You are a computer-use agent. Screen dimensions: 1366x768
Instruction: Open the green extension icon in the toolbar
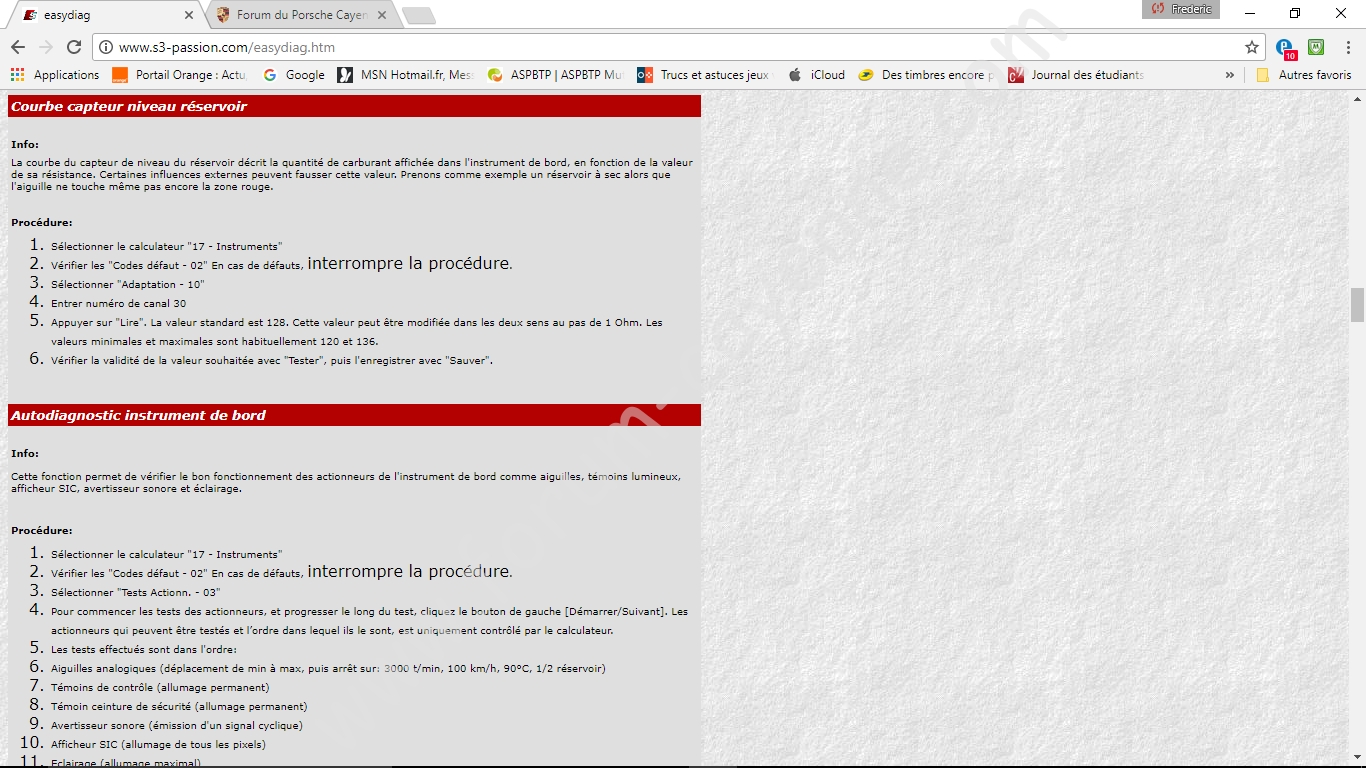pos(1316,47)
